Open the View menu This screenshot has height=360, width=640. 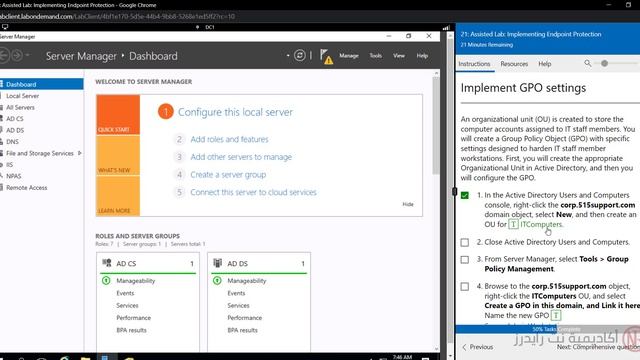pos(399,56)
